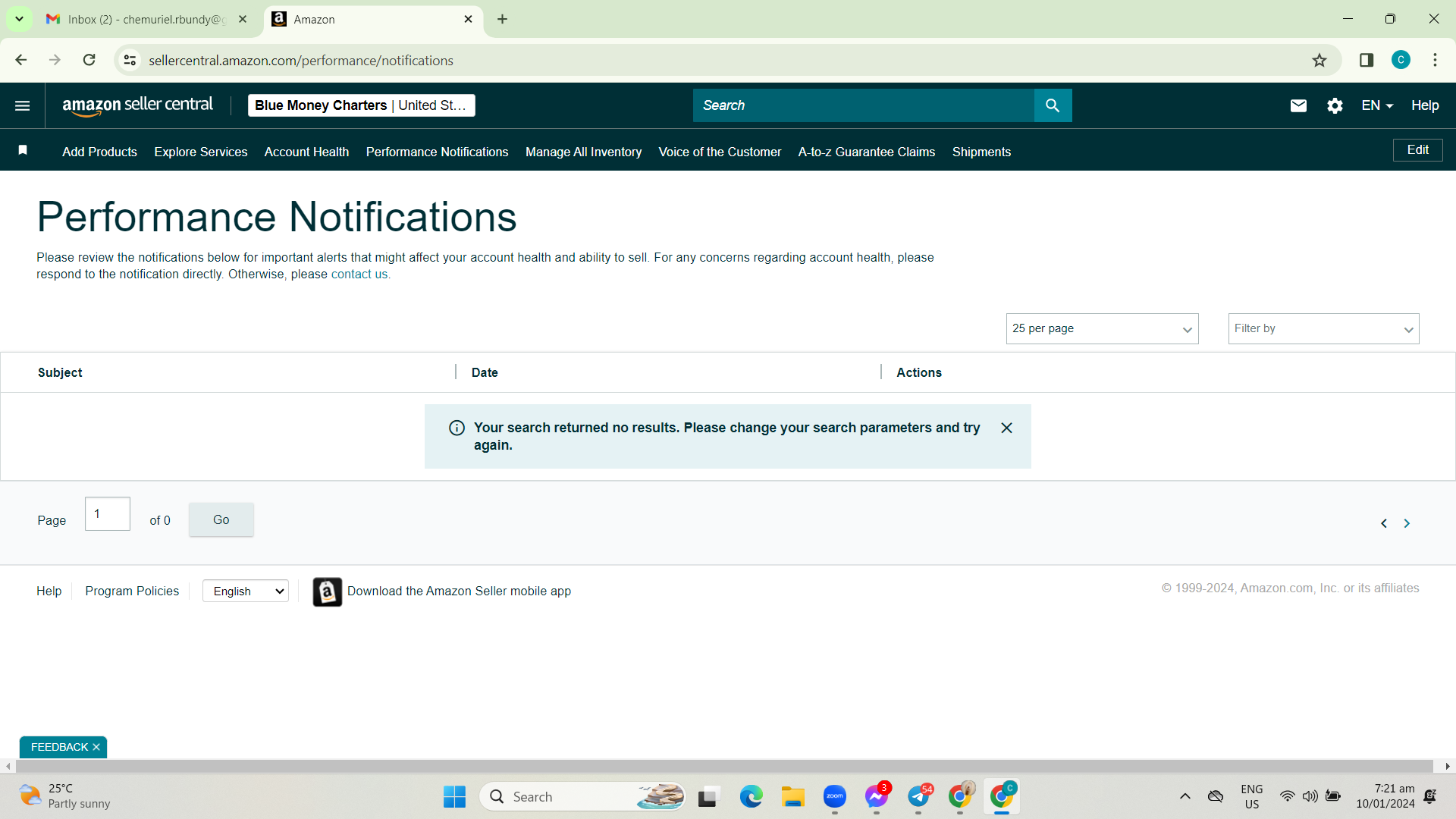Image resolution: width=1456 pixels, height=819 pixels.
Task: Click the bookmark flag icon in nav bar
Action: (x=23, y=150)
